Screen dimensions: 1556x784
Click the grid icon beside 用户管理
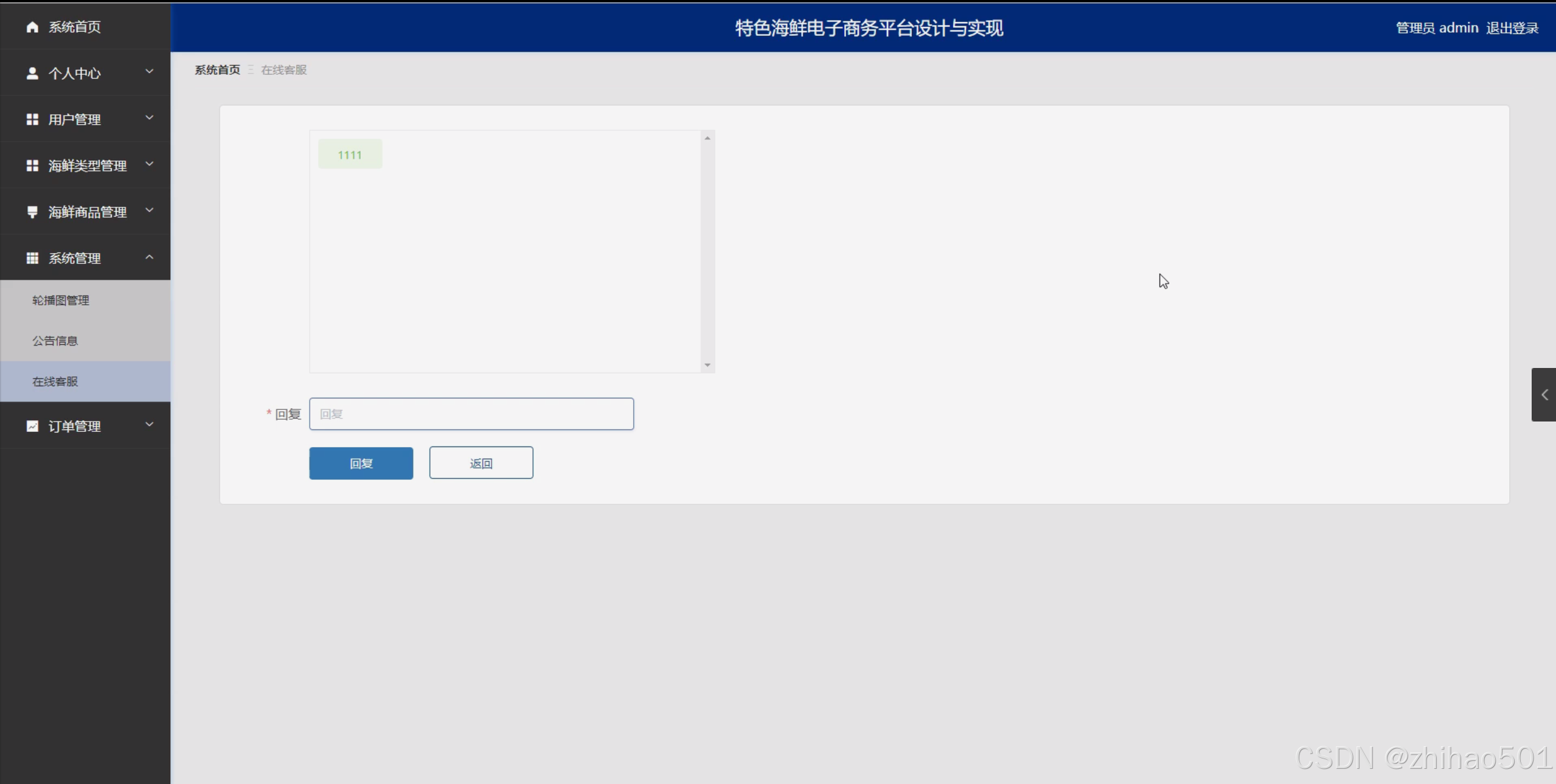(32, 120)
